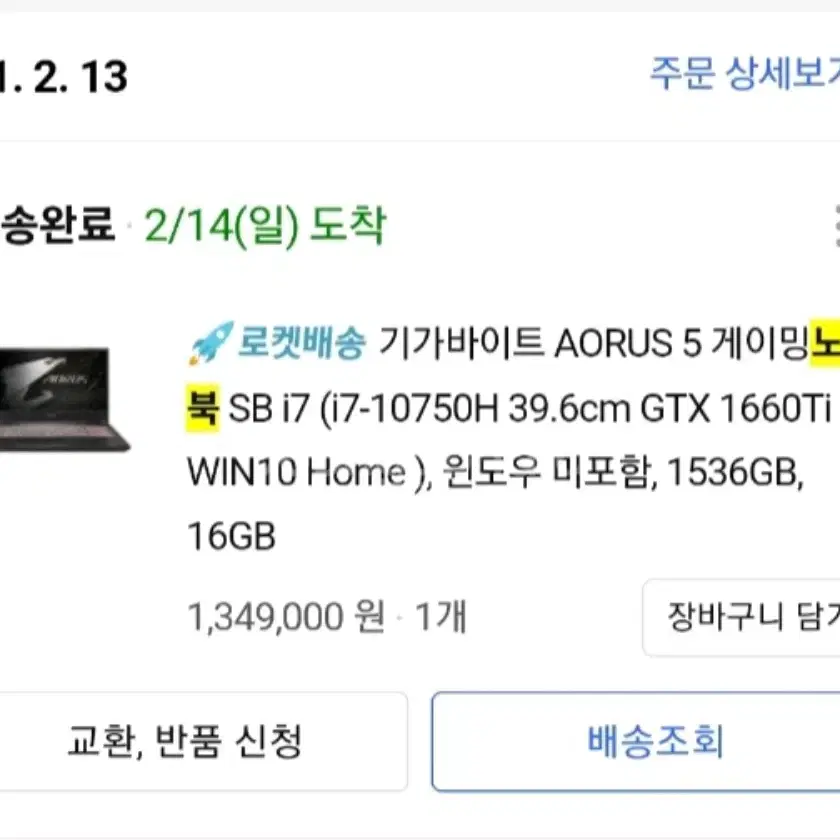Click the 로켓배송 badge text

coord(302,343)
